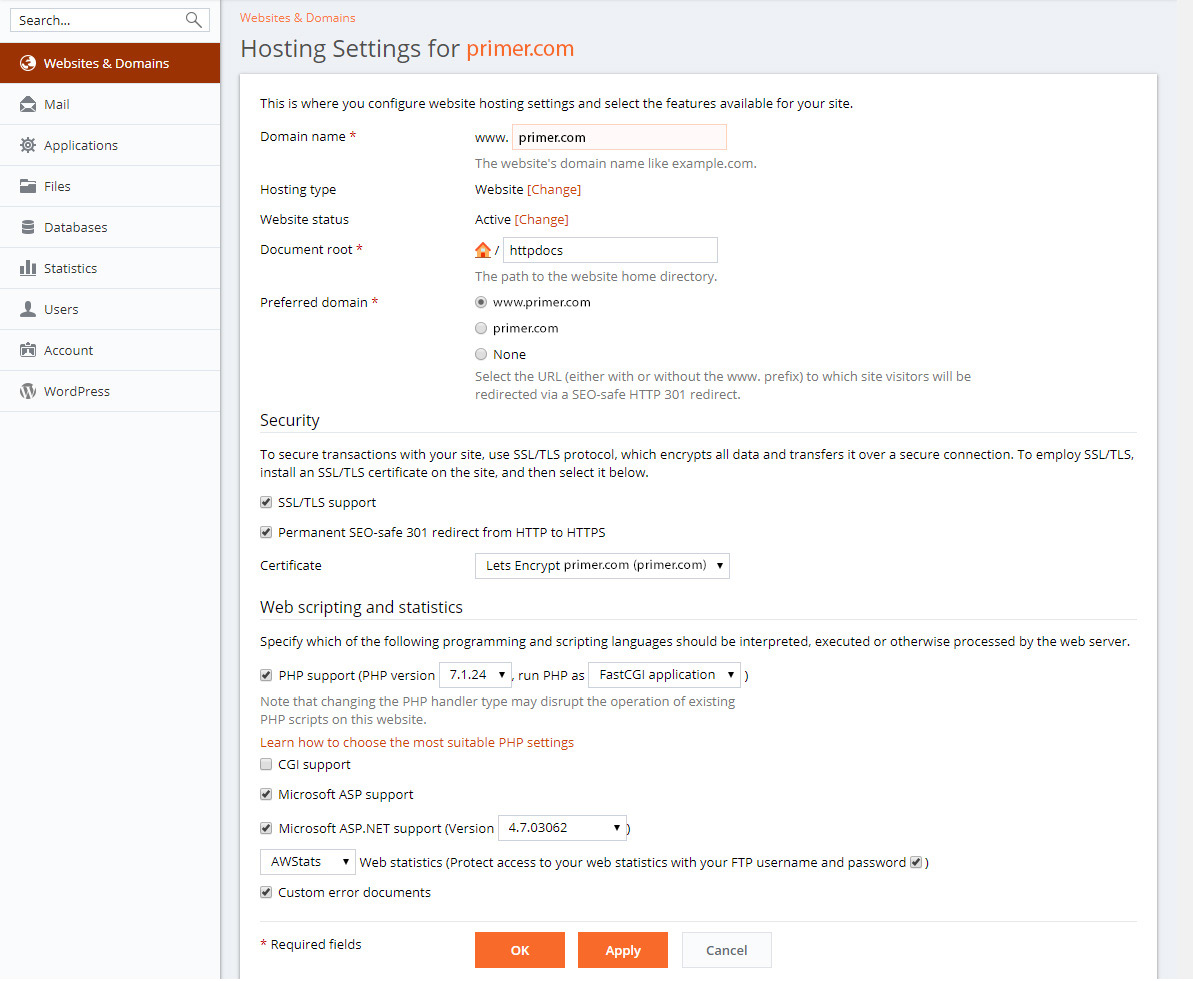Open PHP version 7.1.24 dropdown
1193x981 pixels.
(476, 675)
